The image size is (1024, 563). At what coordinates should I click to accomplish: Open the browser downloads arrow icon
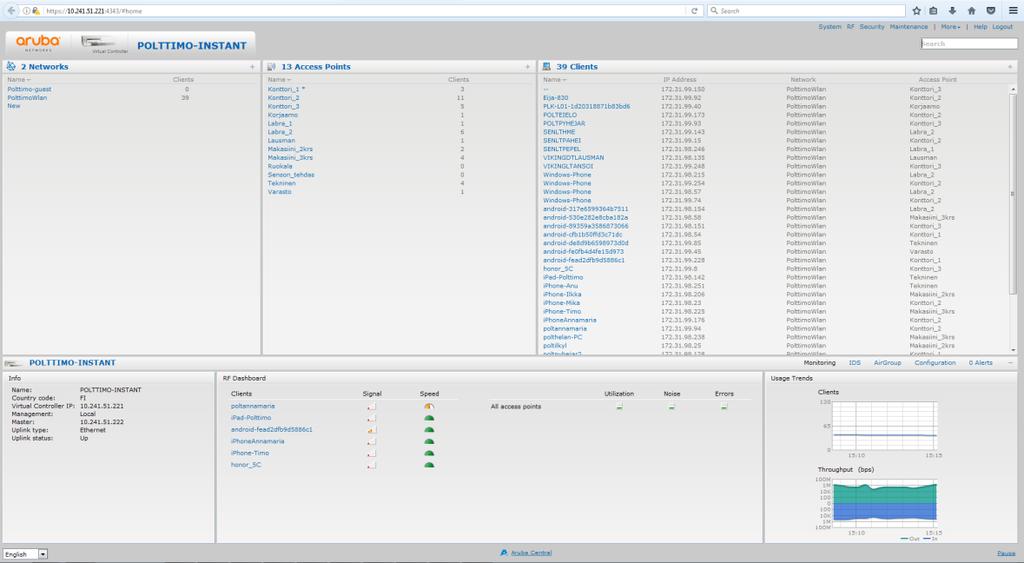(952, 10)
